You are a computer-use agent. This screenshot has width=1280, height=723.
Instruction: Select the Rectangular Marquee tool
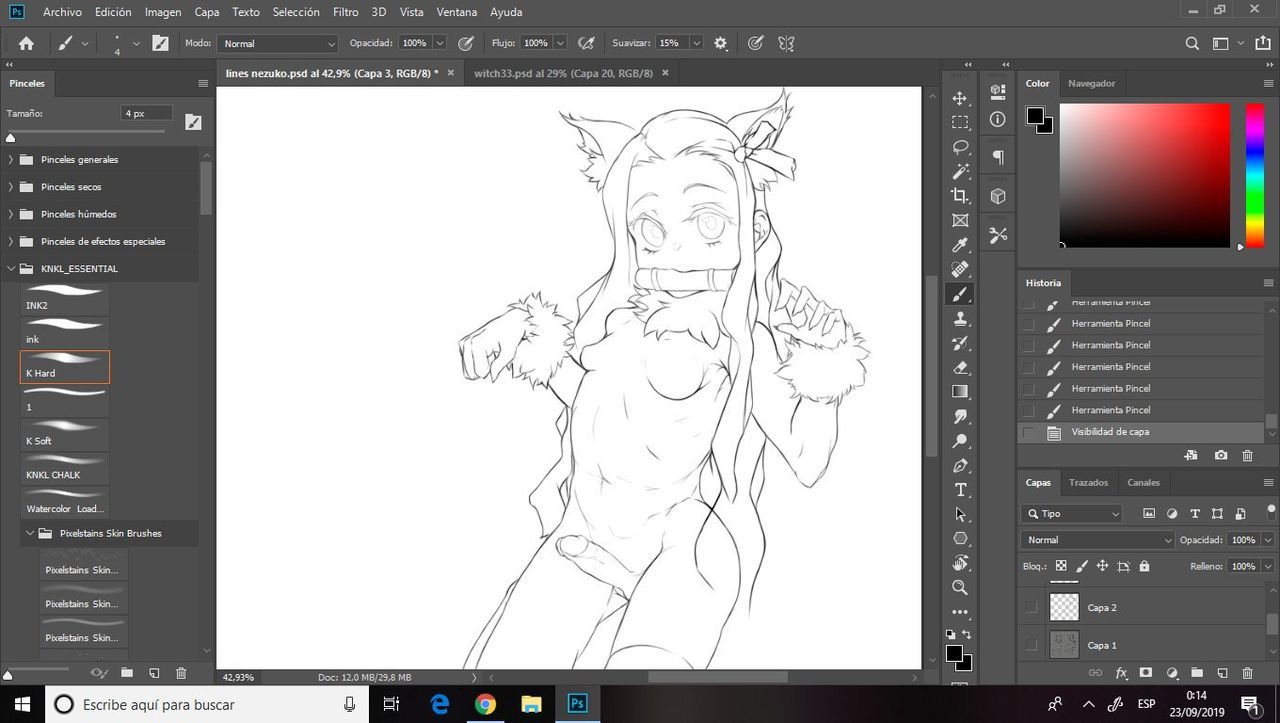pos(960,122)
